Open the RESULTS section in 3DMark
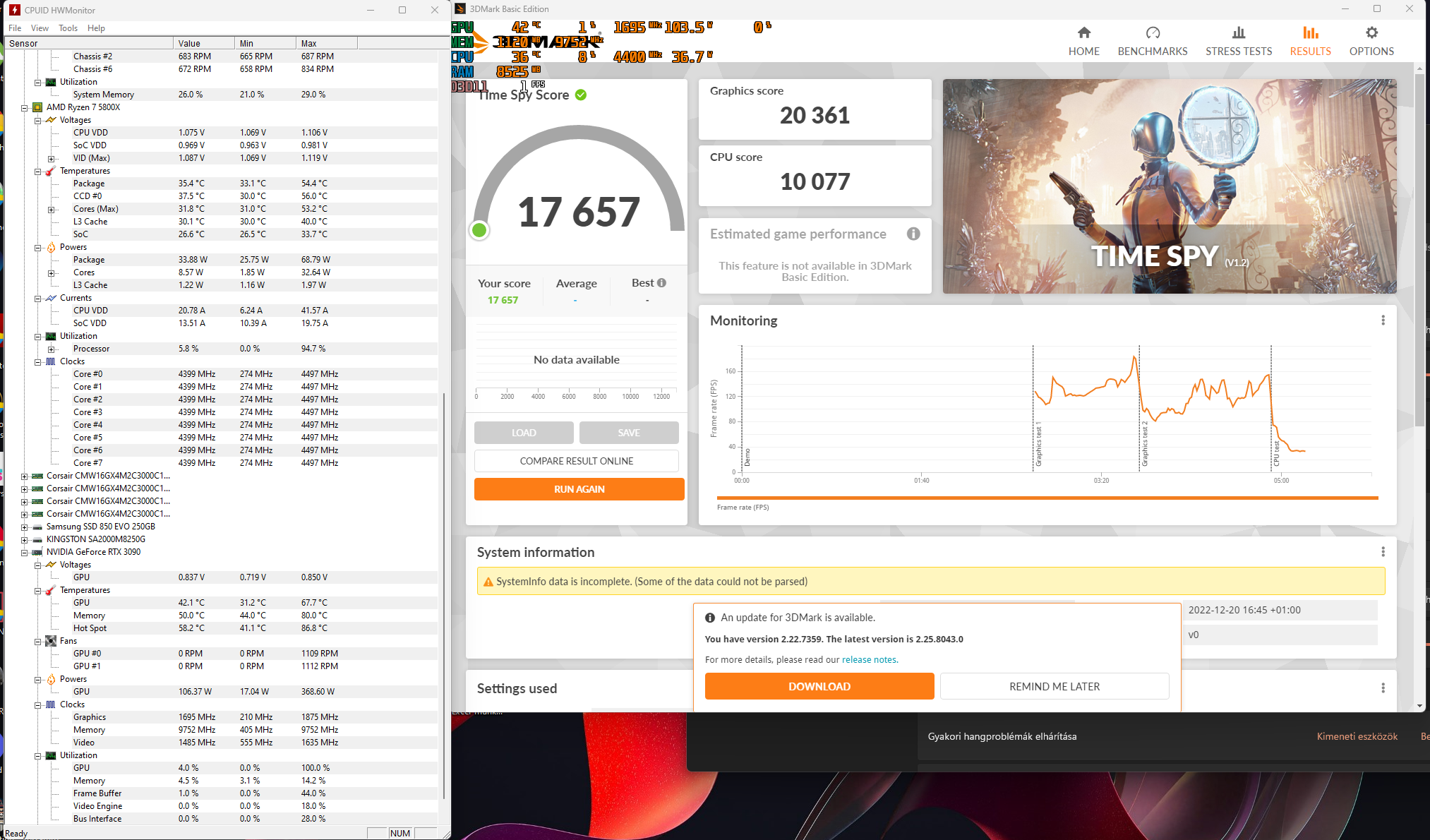1430x840 pixels. point(1311,41)
